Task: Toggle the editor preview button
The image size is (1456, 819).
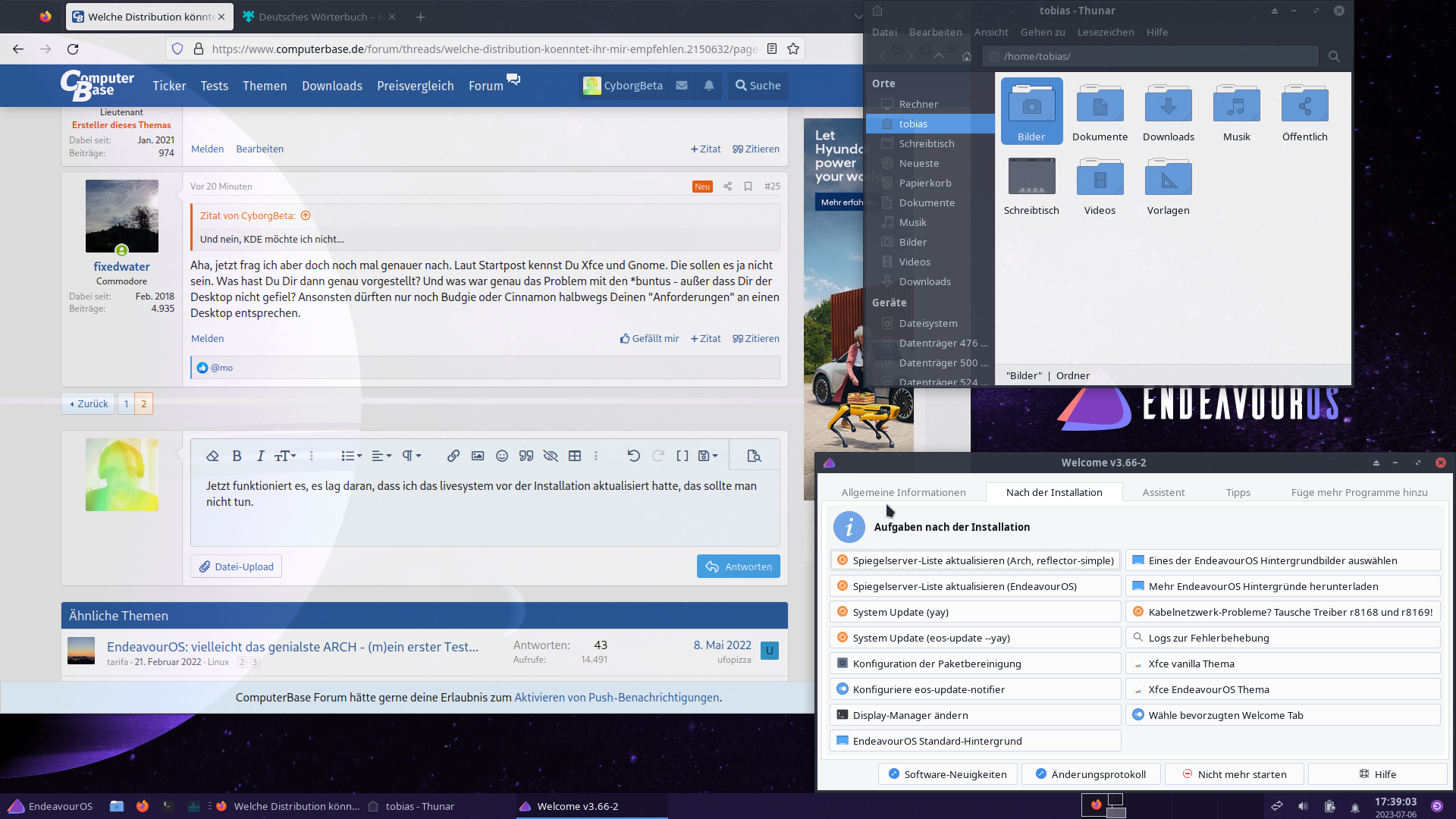Action: tap(753, 456)
